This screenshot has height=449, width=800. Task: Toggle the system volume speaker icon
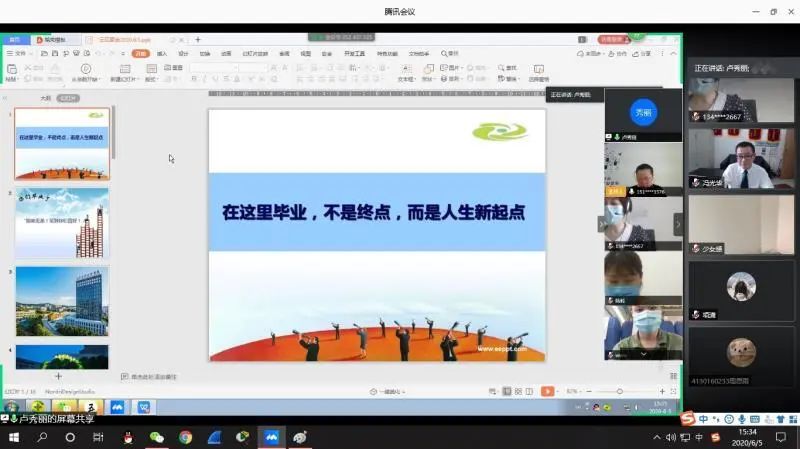click(x=670, y=437)
